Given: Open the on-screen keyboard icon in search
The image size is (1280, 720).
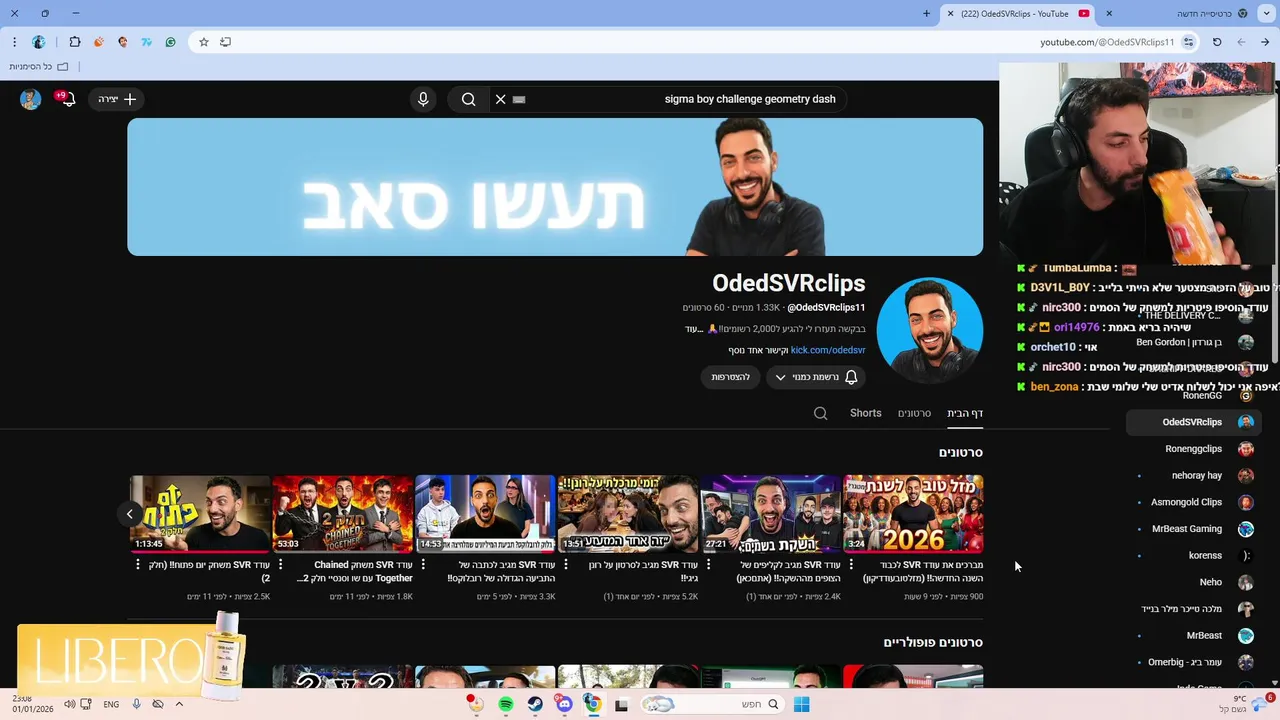Looking at the screenshot, I should [x=519, y=99].
